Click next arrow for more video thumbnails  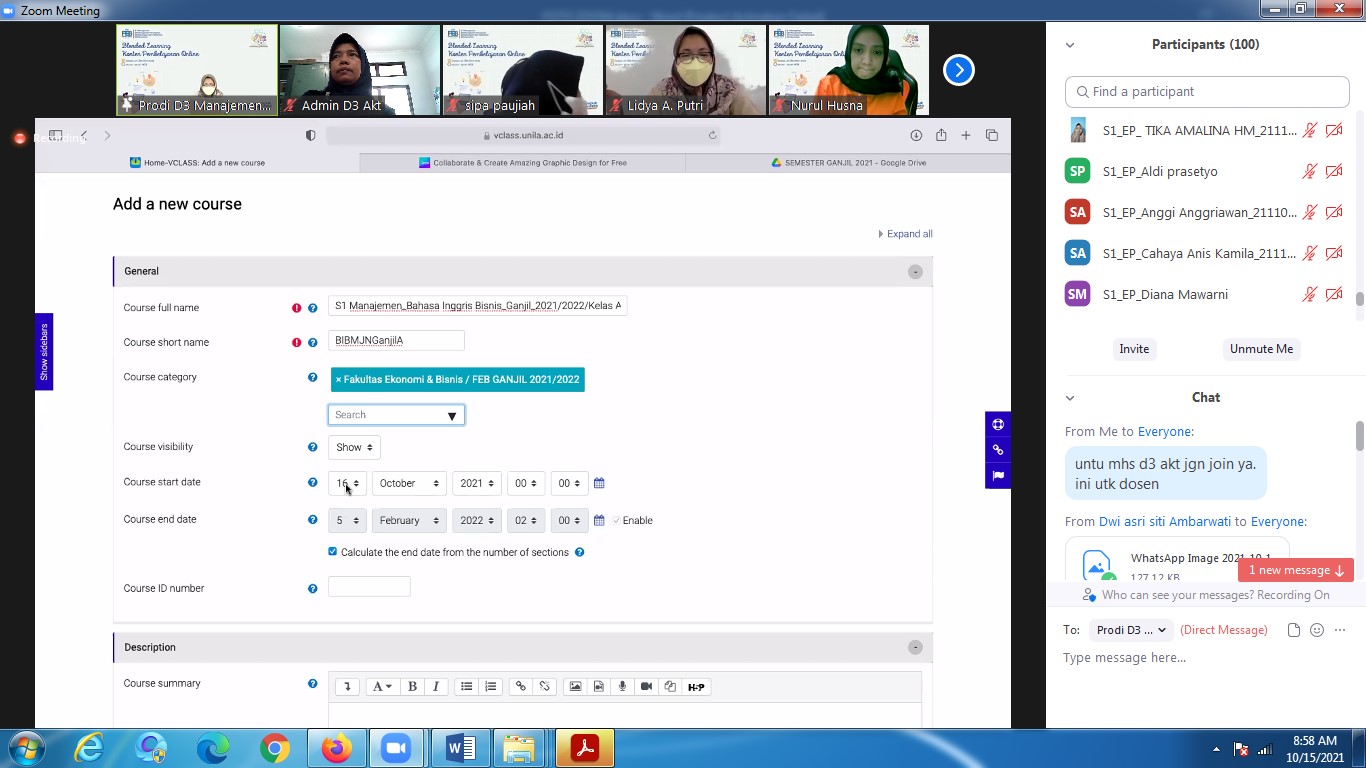pyautogui.click(x=958, y=70)
